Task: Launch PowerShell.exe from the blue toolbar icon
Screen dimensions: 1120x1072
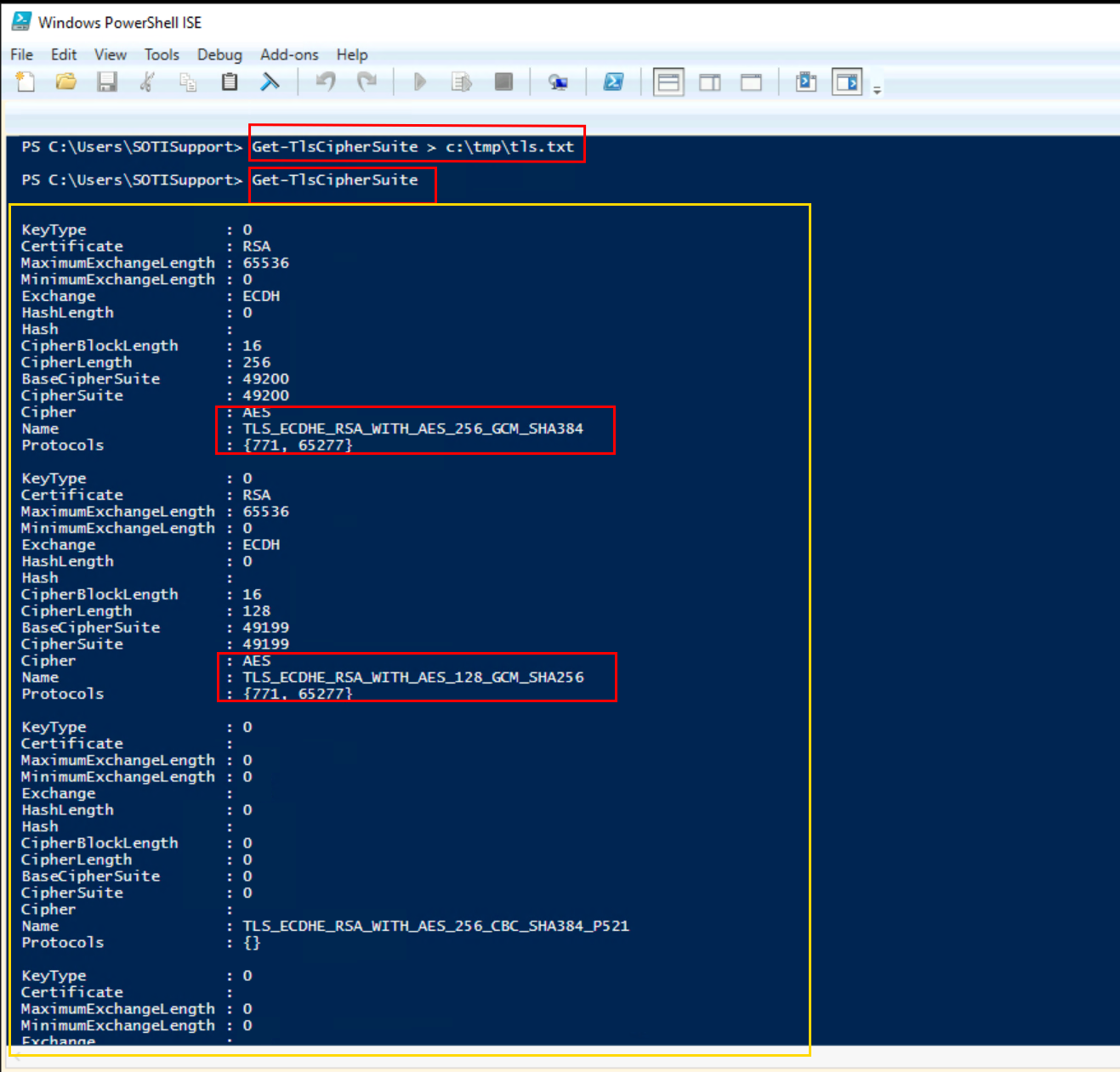Action: coord(613,82)
